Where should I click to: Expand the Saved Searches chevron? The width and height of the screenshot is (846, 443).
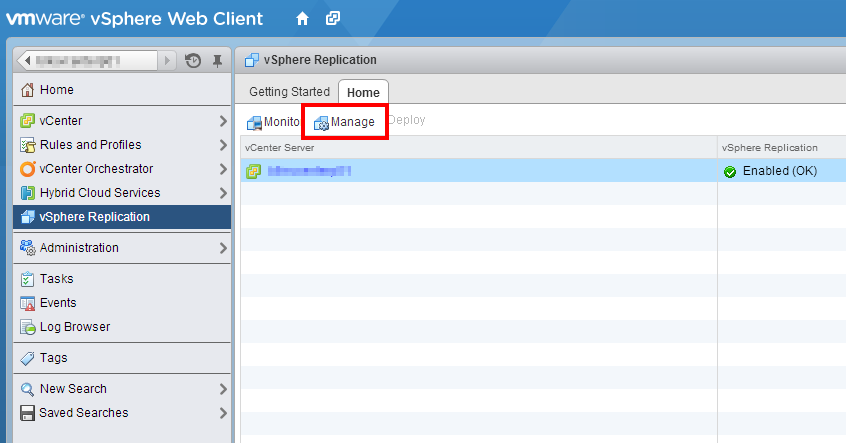click(x=223, y=413)
